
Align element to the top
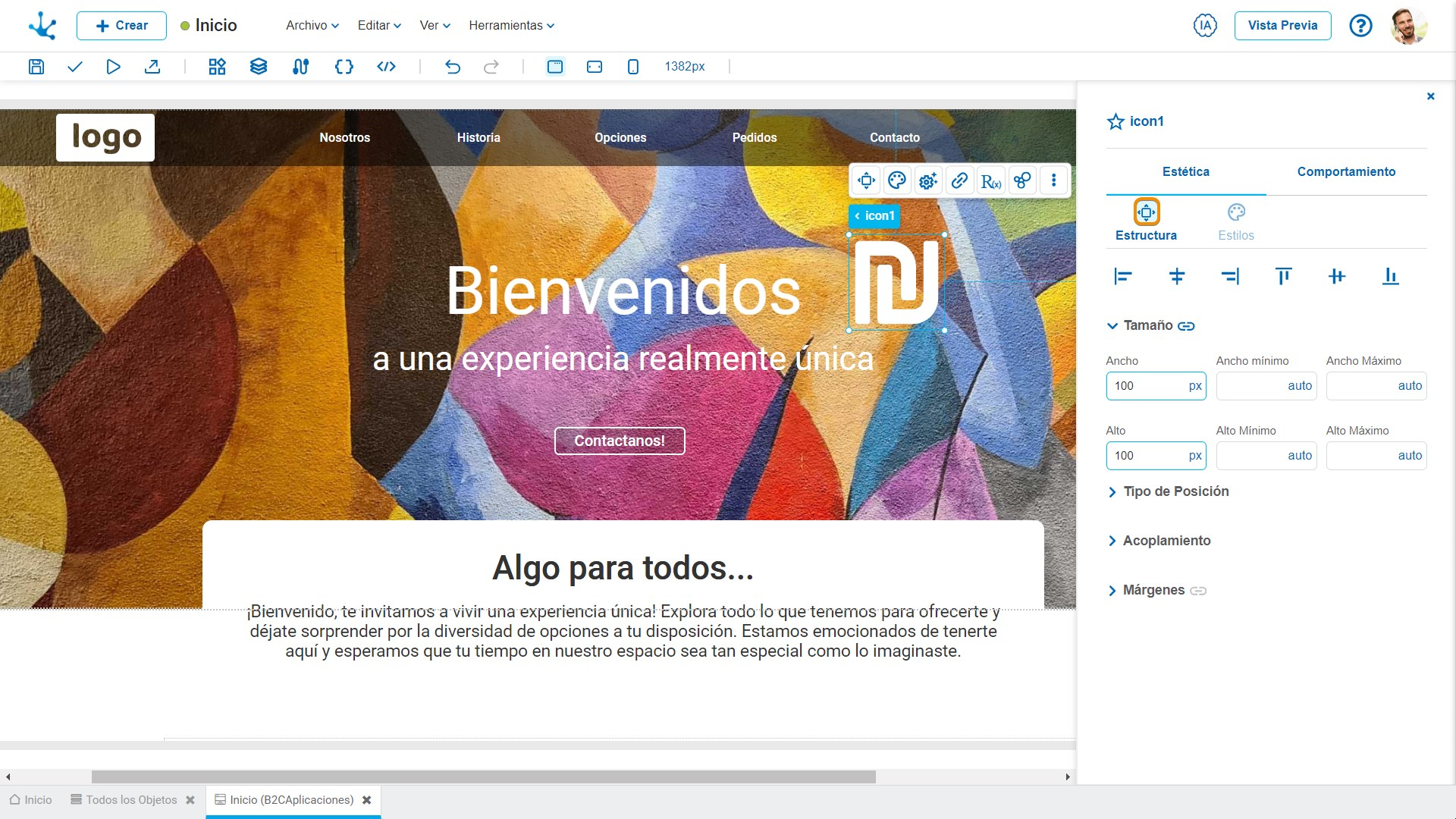[x=1283, y=277]
